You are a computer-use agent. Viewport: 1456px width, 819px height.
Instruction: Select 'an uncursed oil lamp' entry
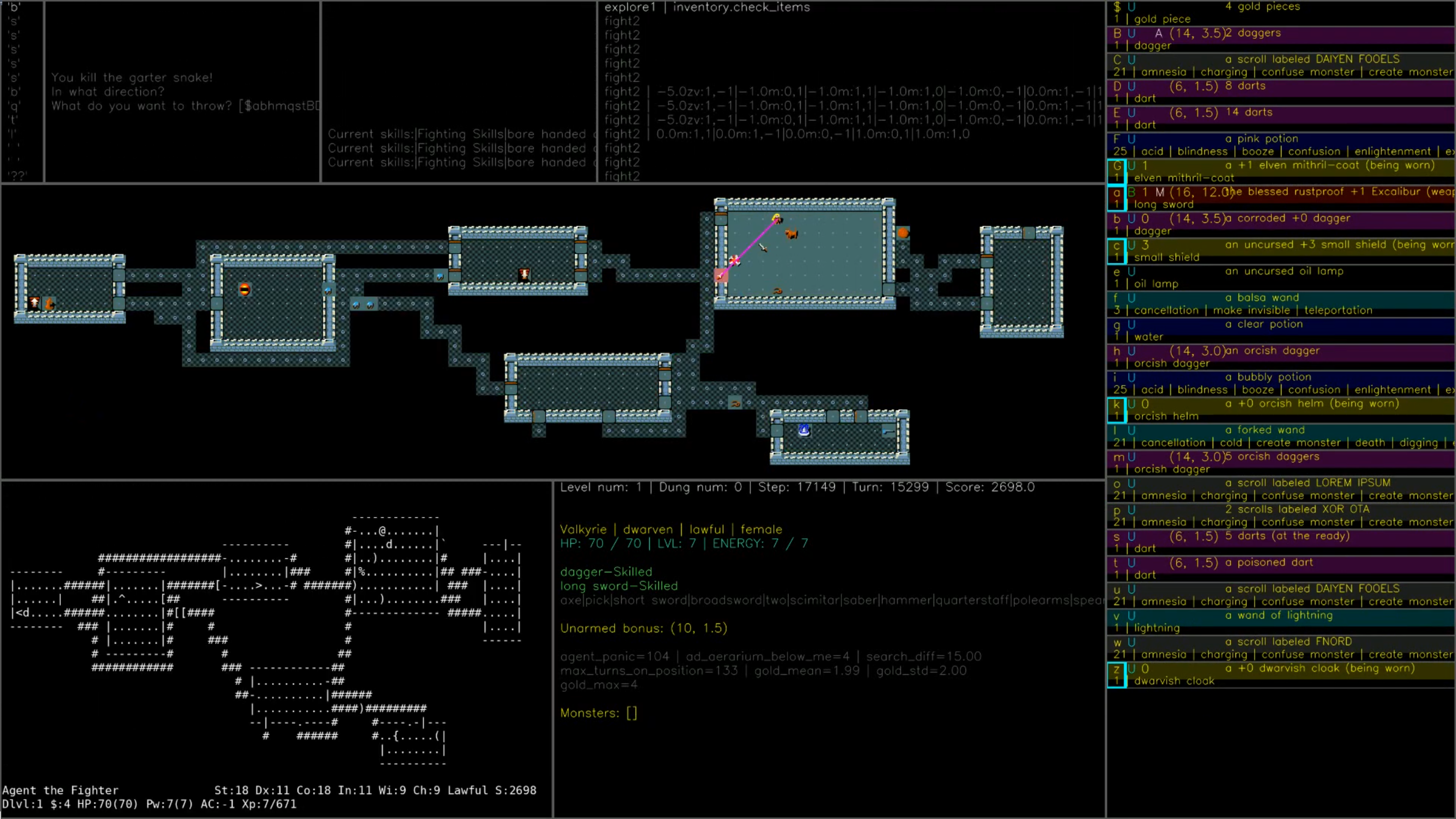click(x=1281, y=278)
